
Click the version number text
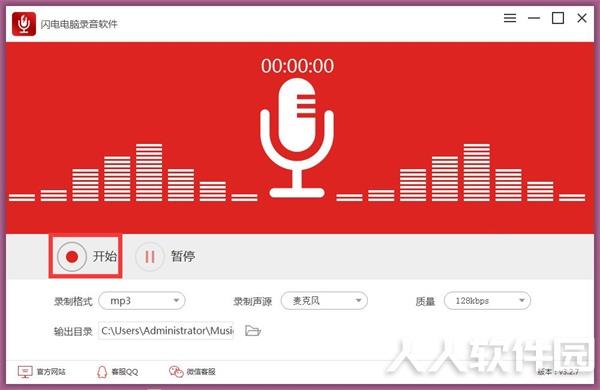click(x=558, y=372)
